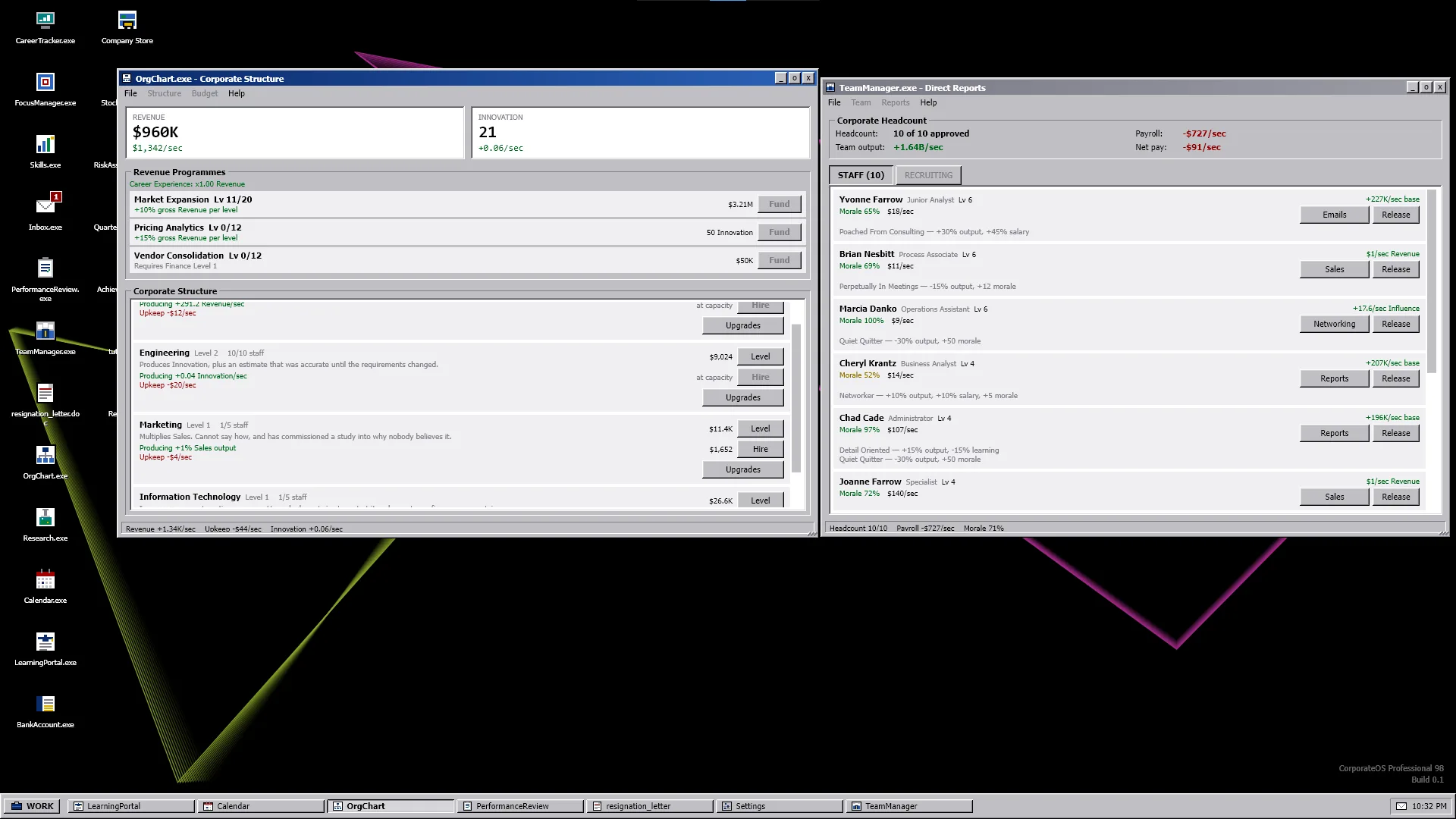Click Networking button for Marcia Danko
This screenshot has height=819, width=1456.
point(1334,324)
